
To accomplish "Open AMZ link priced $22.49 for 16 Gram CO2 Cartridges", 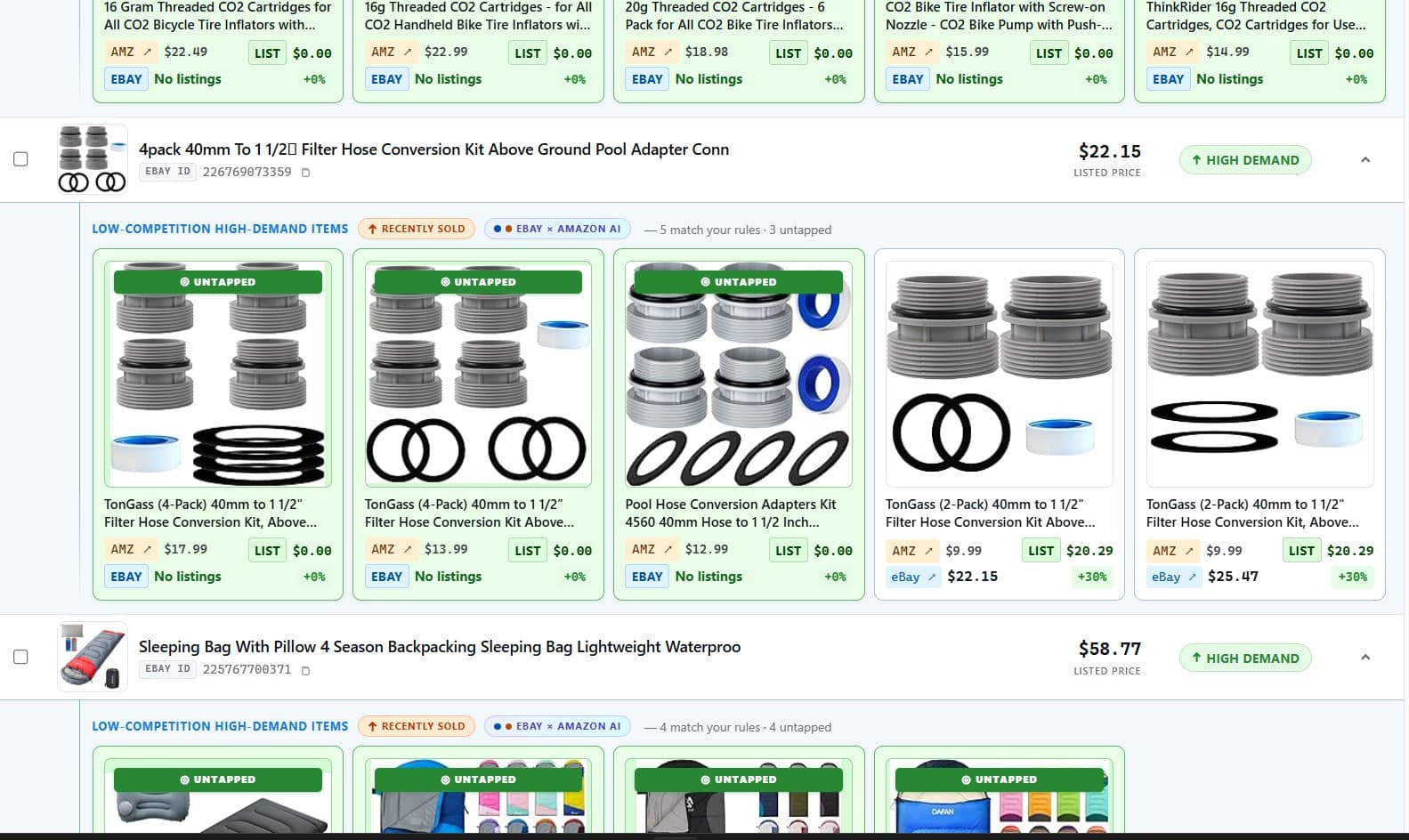I will [x=131, y=52].
